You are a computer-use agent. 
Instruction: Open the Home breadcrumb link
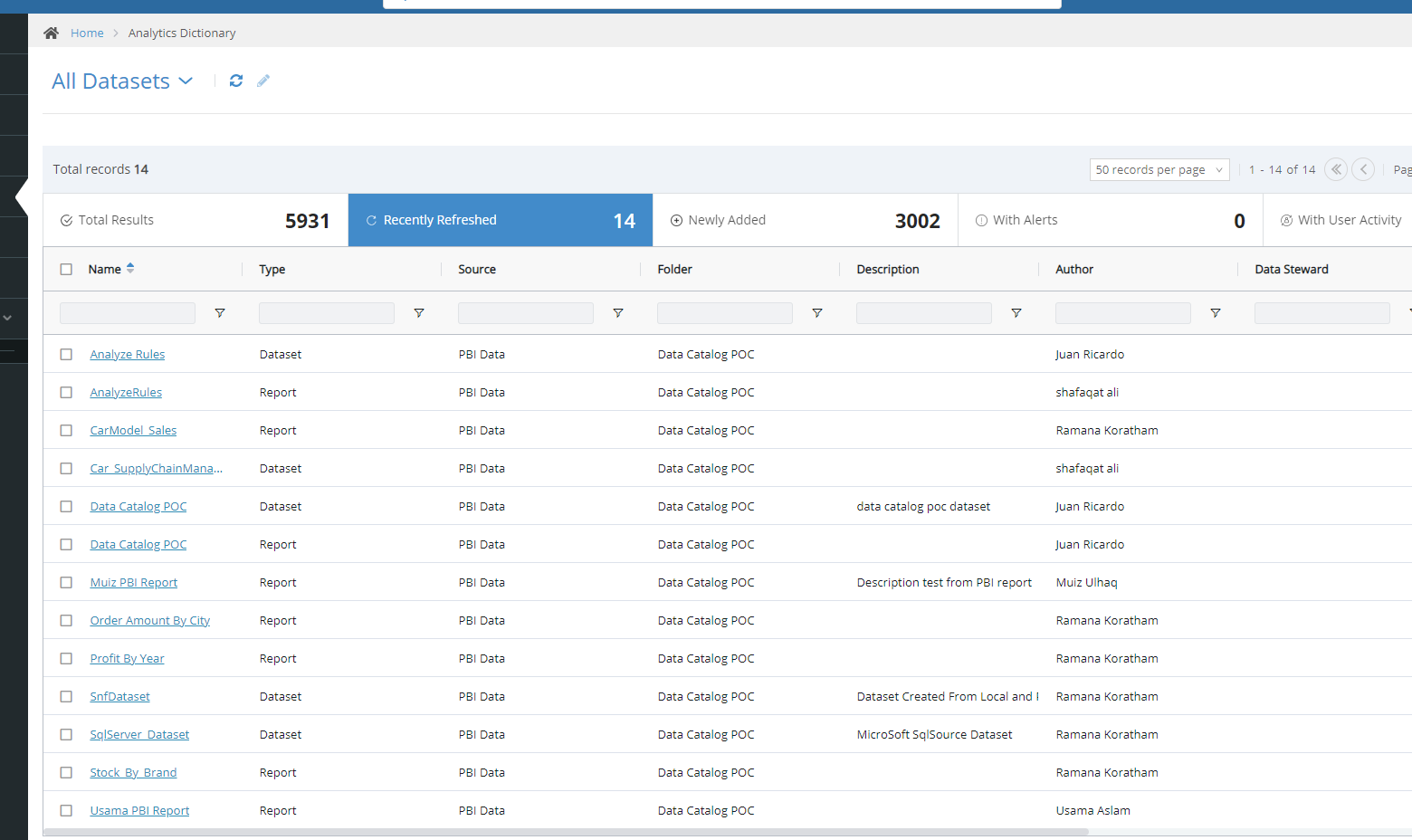point(87,33)
